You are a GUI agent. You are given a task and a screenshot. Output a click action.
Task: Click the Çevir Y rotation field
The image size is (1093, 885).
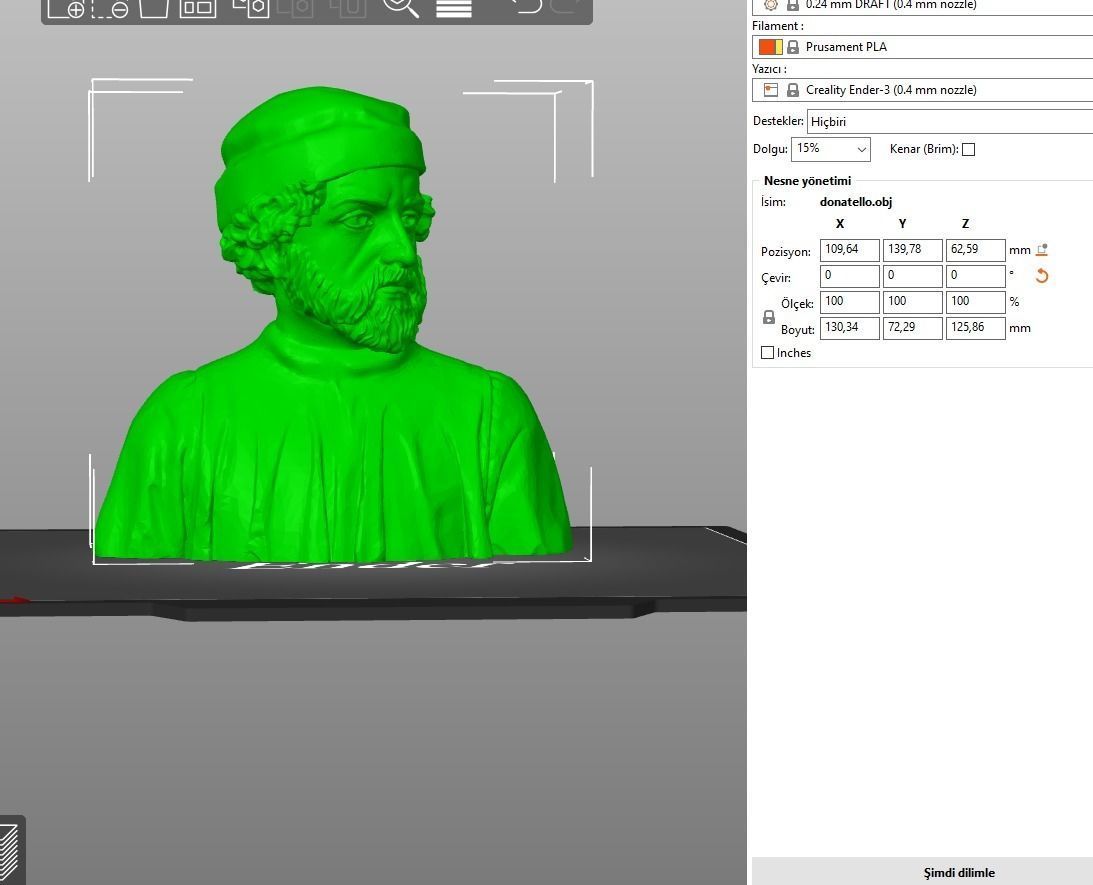coord(912,276)
